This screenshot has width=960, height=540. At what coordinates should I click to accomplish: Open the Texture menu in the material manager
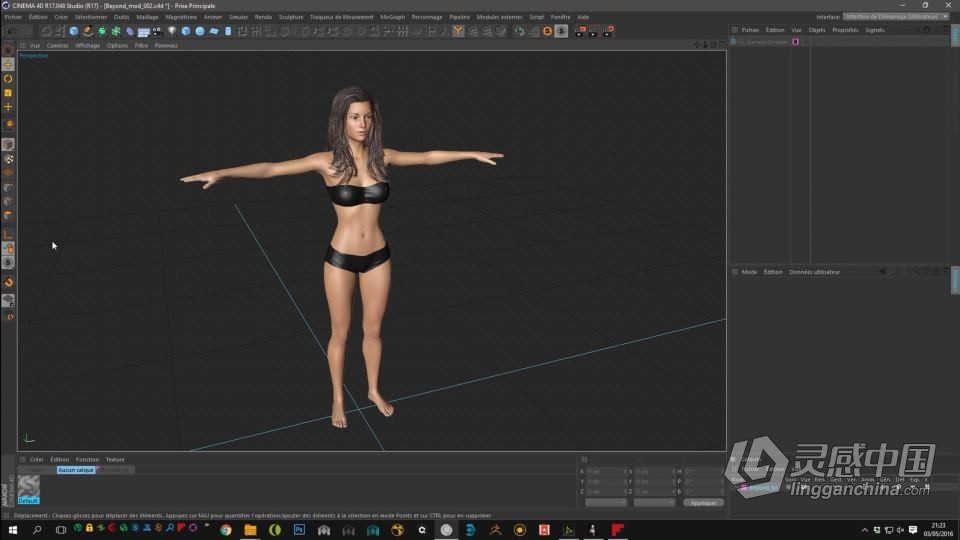(x=115, y=459)
